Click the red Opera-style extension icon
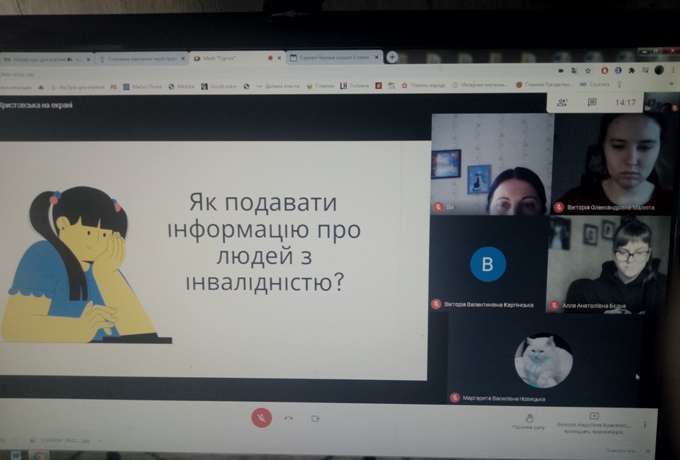The width and height of the screenshot is (680, 460). coord(605,70)
